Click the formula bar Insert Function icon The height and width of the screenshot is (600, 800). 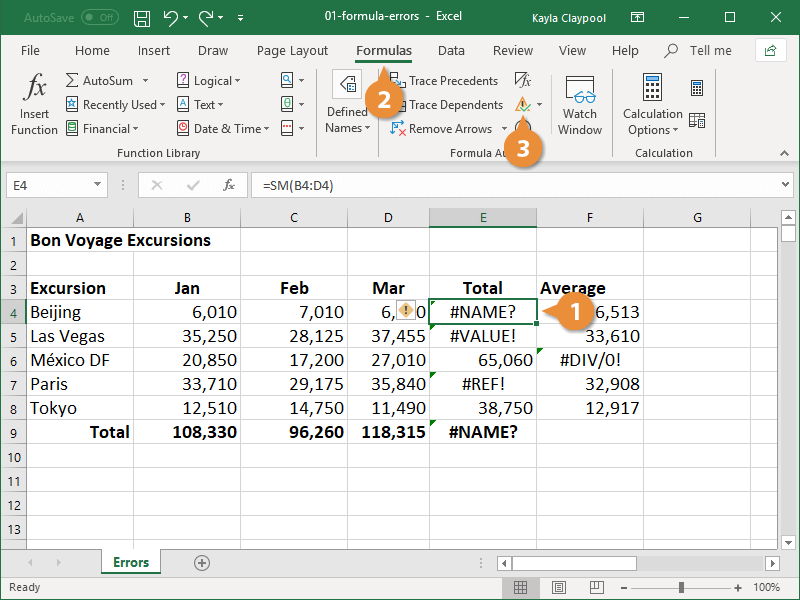pyautogui.click(x=229, y=185)
